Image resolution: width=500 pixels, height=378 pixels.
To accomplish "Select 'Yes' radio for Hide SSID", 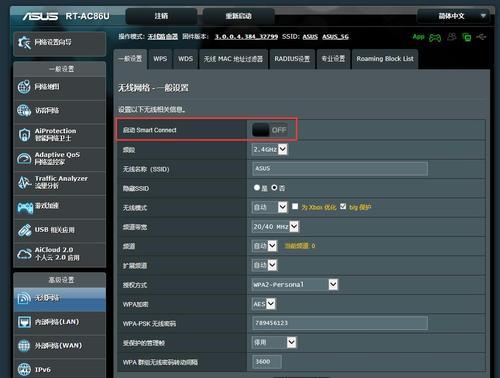I will pyautogui.click(x=257, y=188).
